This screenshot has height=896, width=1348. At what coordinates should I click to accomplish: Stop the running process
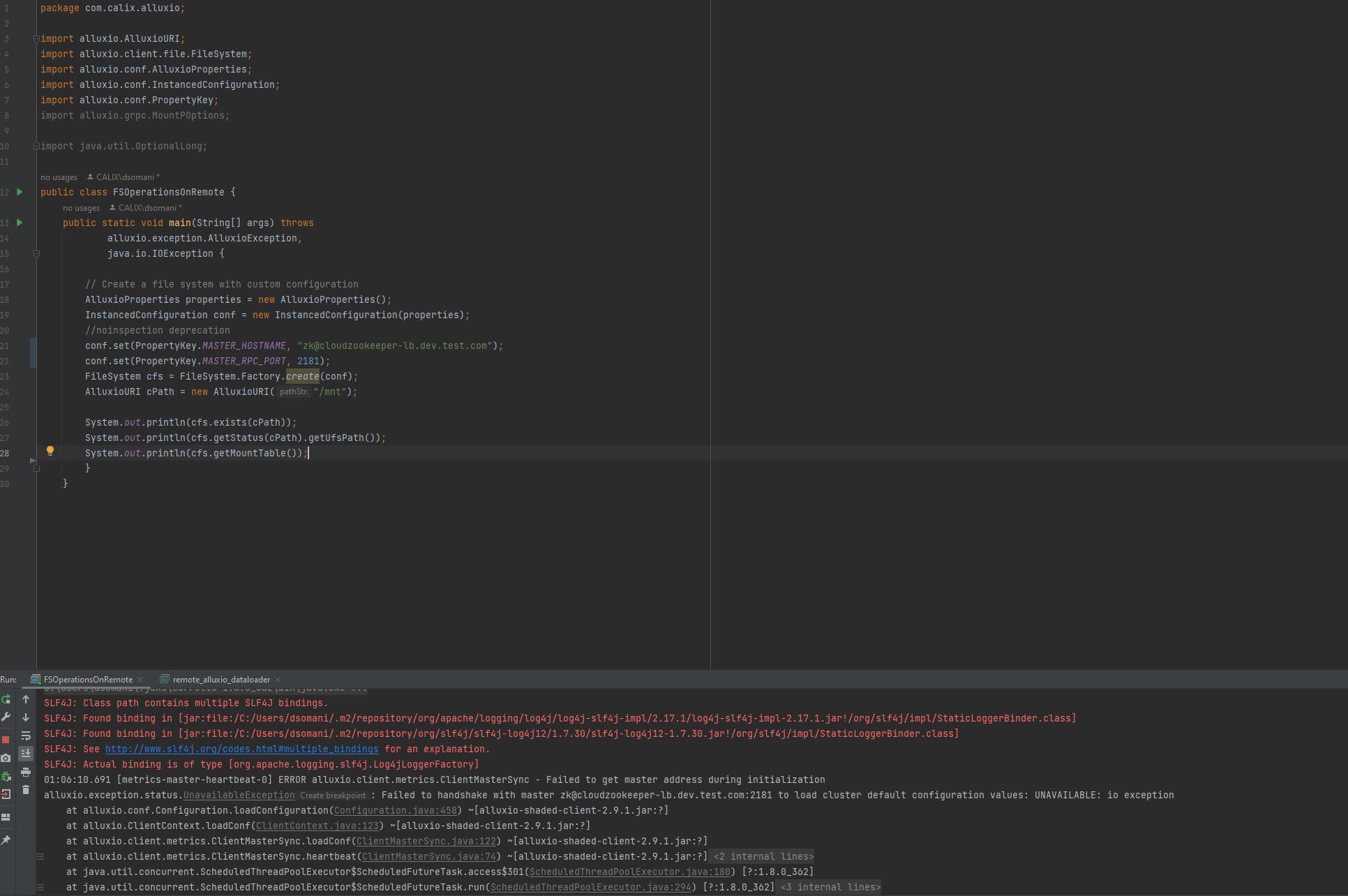[6, 738]
